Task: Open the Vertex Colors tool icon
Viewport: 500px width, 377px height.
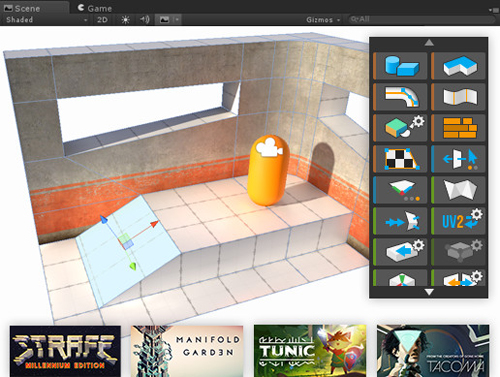Action: (400, 190)
